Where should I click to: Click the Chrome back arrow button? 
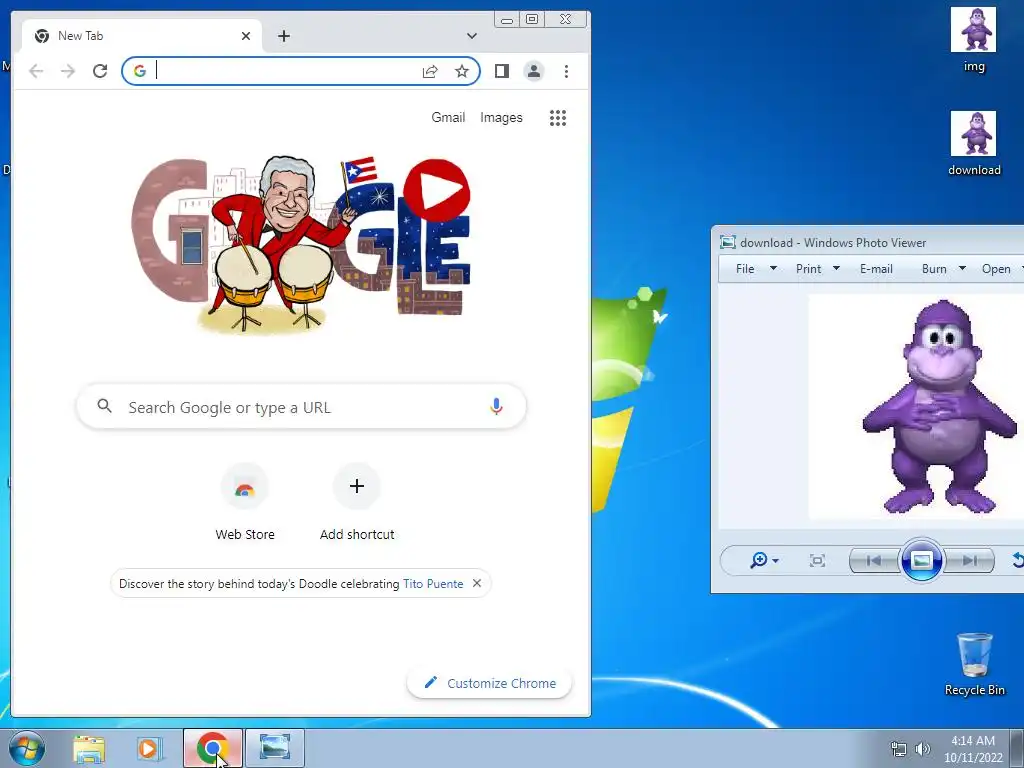tap(36, 71)
